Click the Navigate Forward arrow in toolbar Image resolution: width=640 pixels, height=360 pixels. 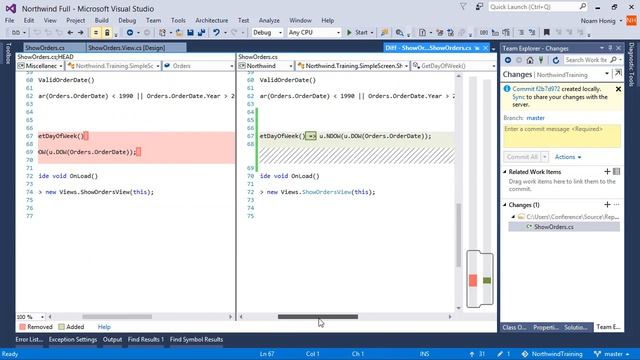coord(80,33)
